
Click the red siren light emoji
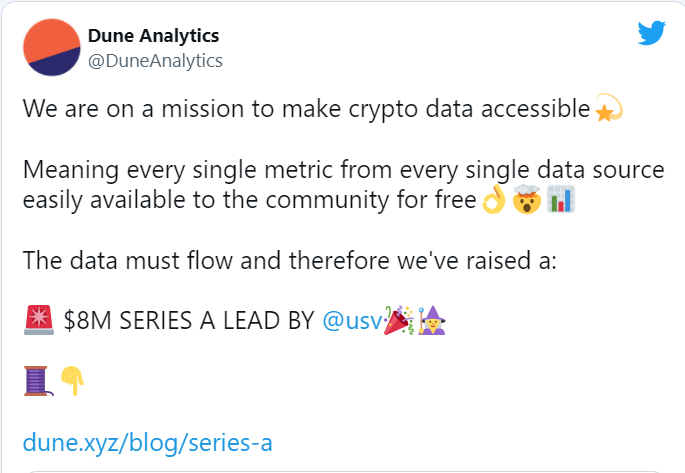tap(39, 320)
